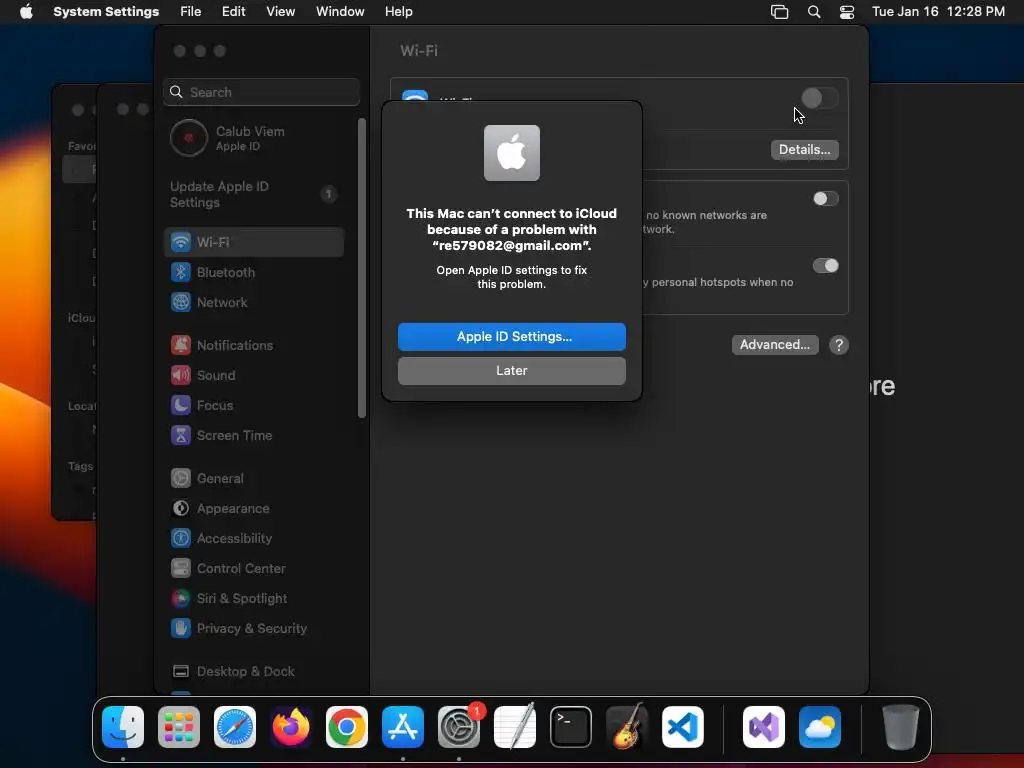Click System Settings icon in the Dock
This screenshot has height=768, width=1024.
pos(459,727)
